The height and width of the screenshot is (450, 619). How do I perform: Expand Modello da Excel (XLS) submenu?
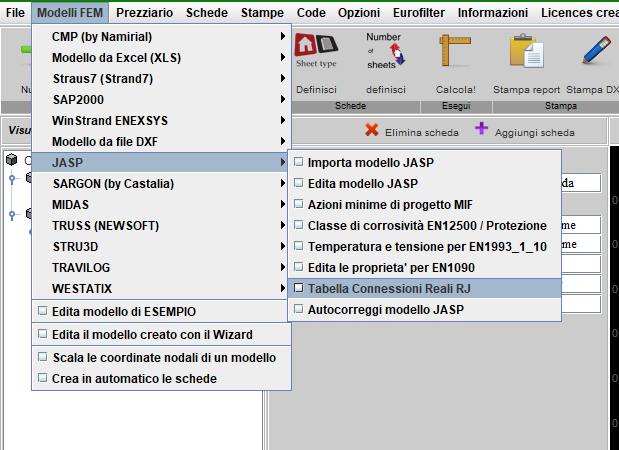[x=161, y=58]
